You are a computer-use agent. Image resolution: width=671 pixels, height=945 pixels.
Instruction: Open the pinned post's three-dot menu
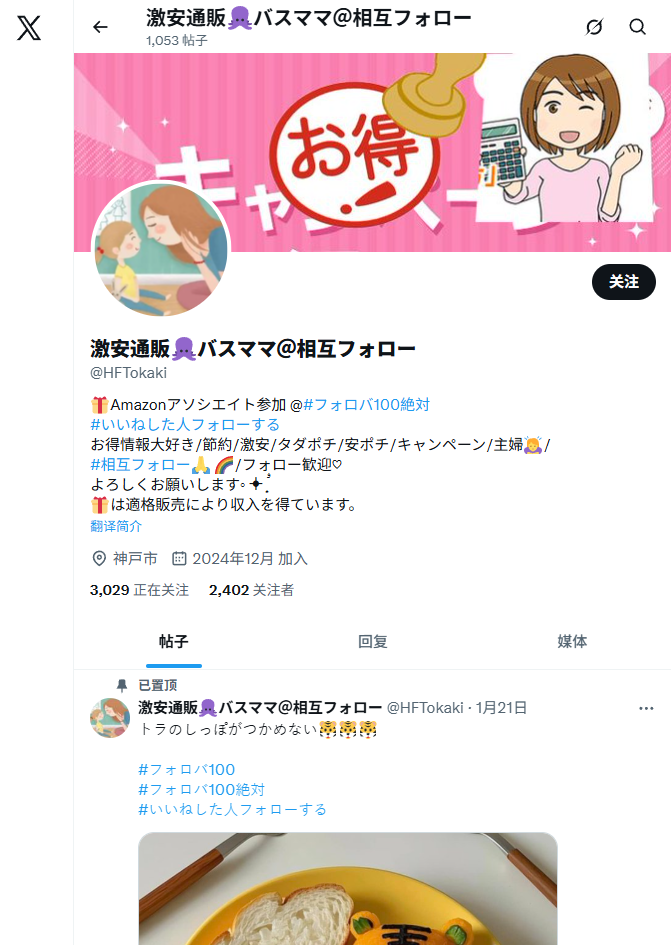646,708
